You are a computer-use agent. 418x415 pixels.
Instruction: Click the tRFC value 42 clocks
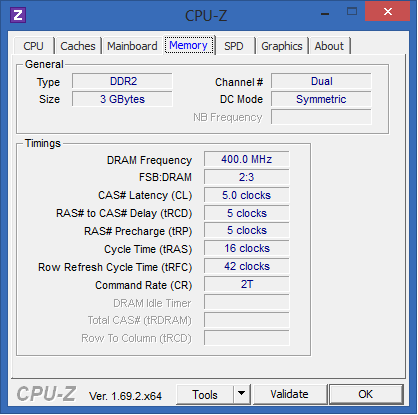(x=247, y=267)
